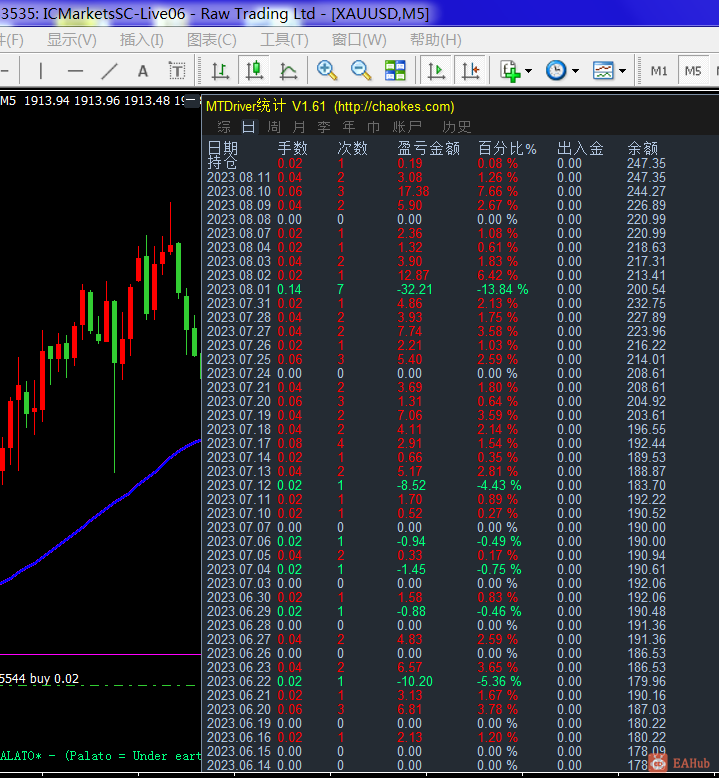Zoom out of the chart
719x778 pixels.
point(361,70)
